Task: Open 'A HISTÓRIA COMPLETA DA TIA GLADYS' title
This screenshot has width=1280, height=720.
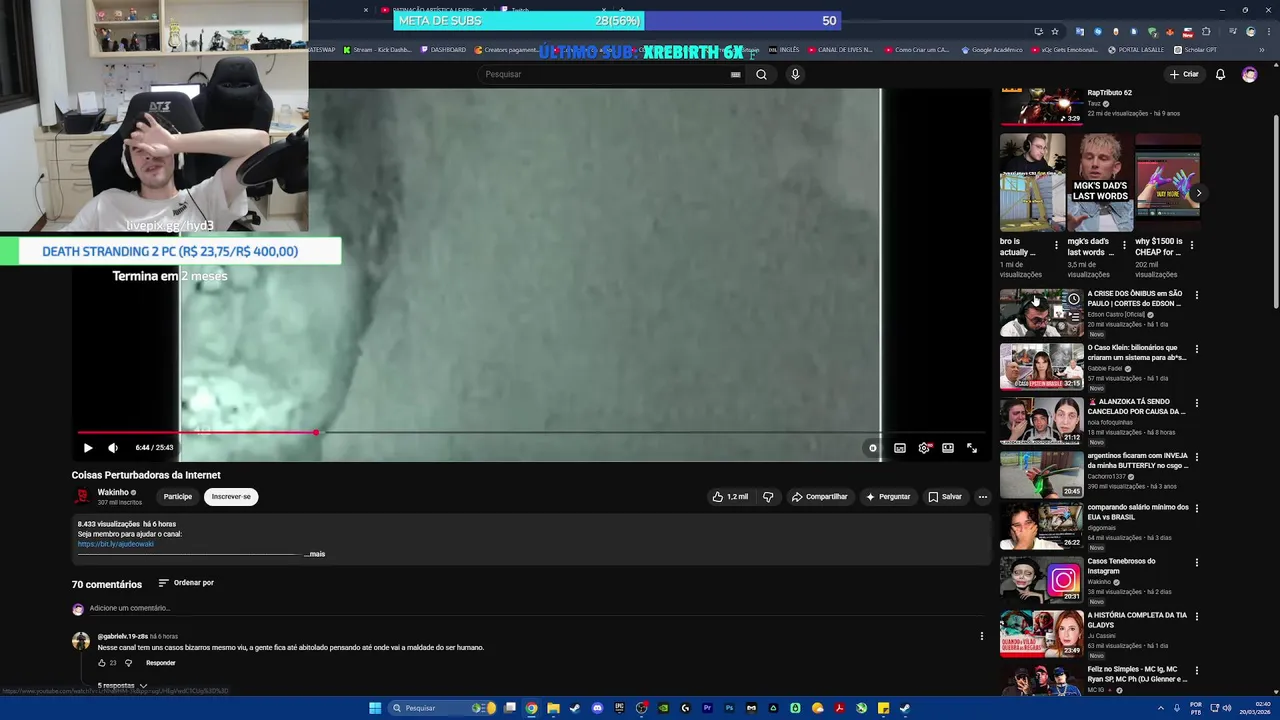Action: 1137,620
